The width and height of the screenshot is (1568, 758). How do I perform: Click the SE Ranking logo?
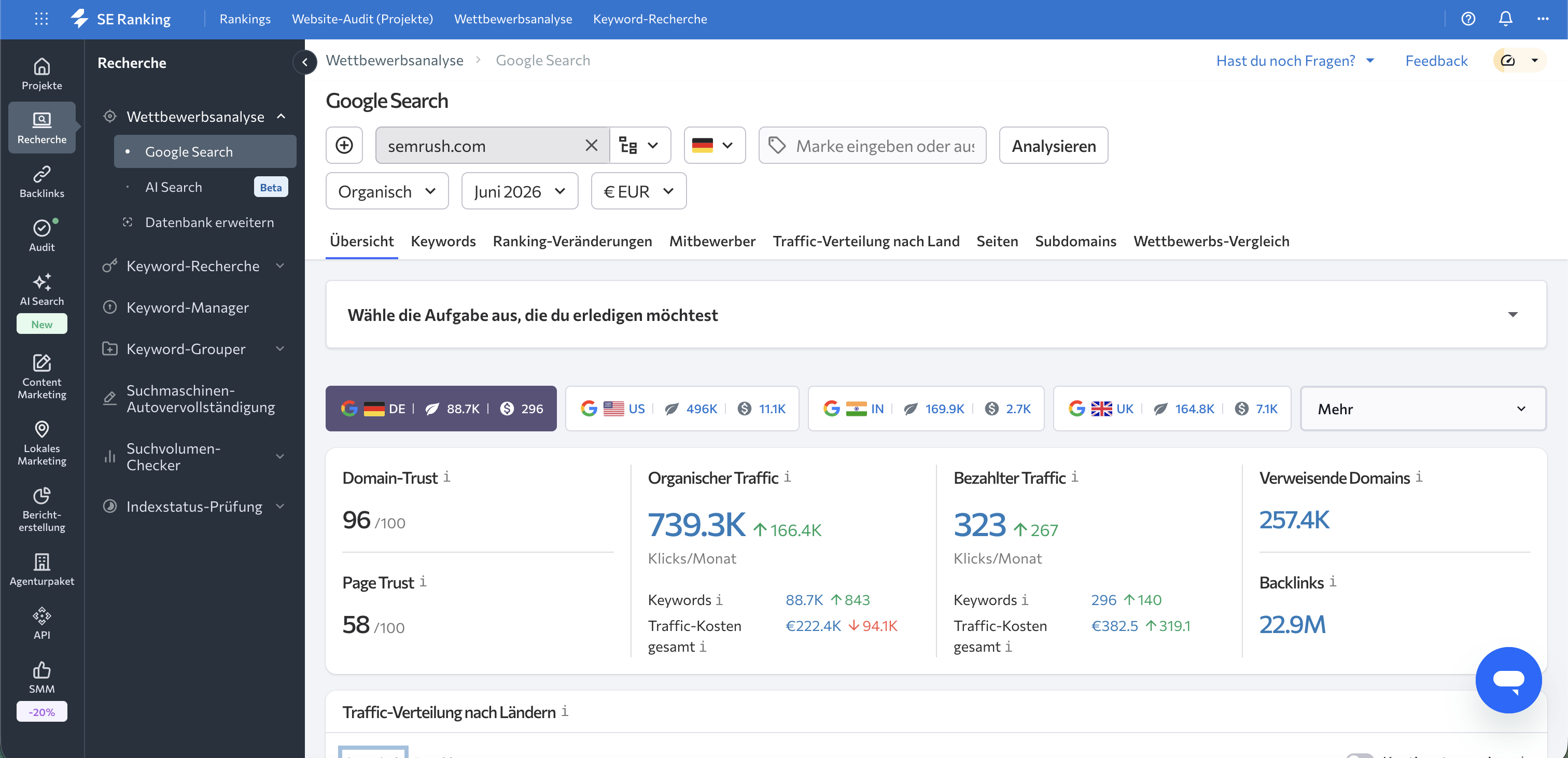coord(120,19)
